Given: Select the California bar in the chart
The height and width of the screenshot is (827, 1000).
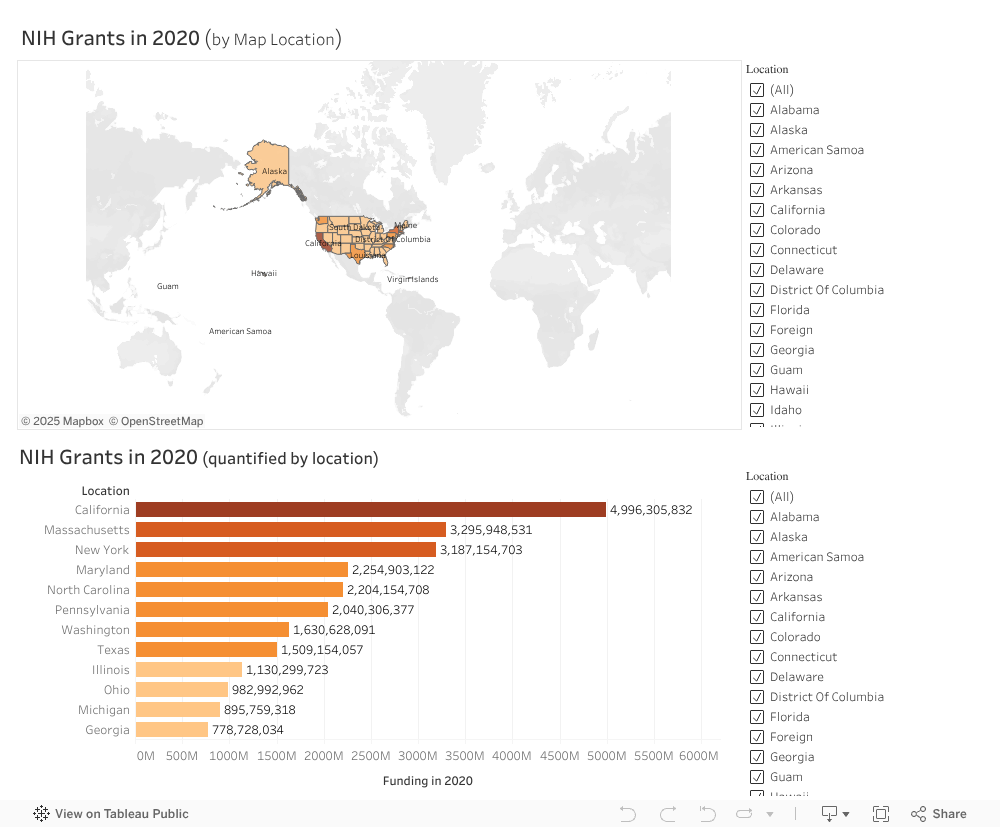Looking at the screenshot, I should click(371, 509).
